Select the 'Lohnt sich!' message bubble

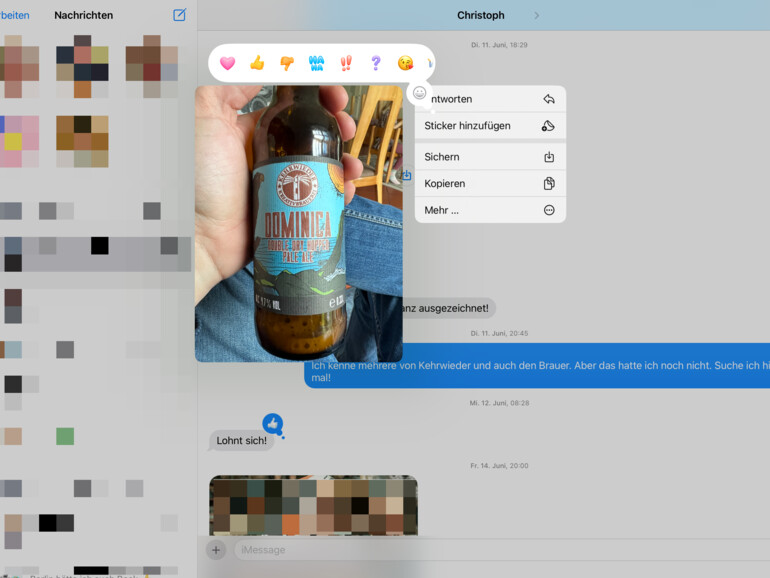coord(241,440)
